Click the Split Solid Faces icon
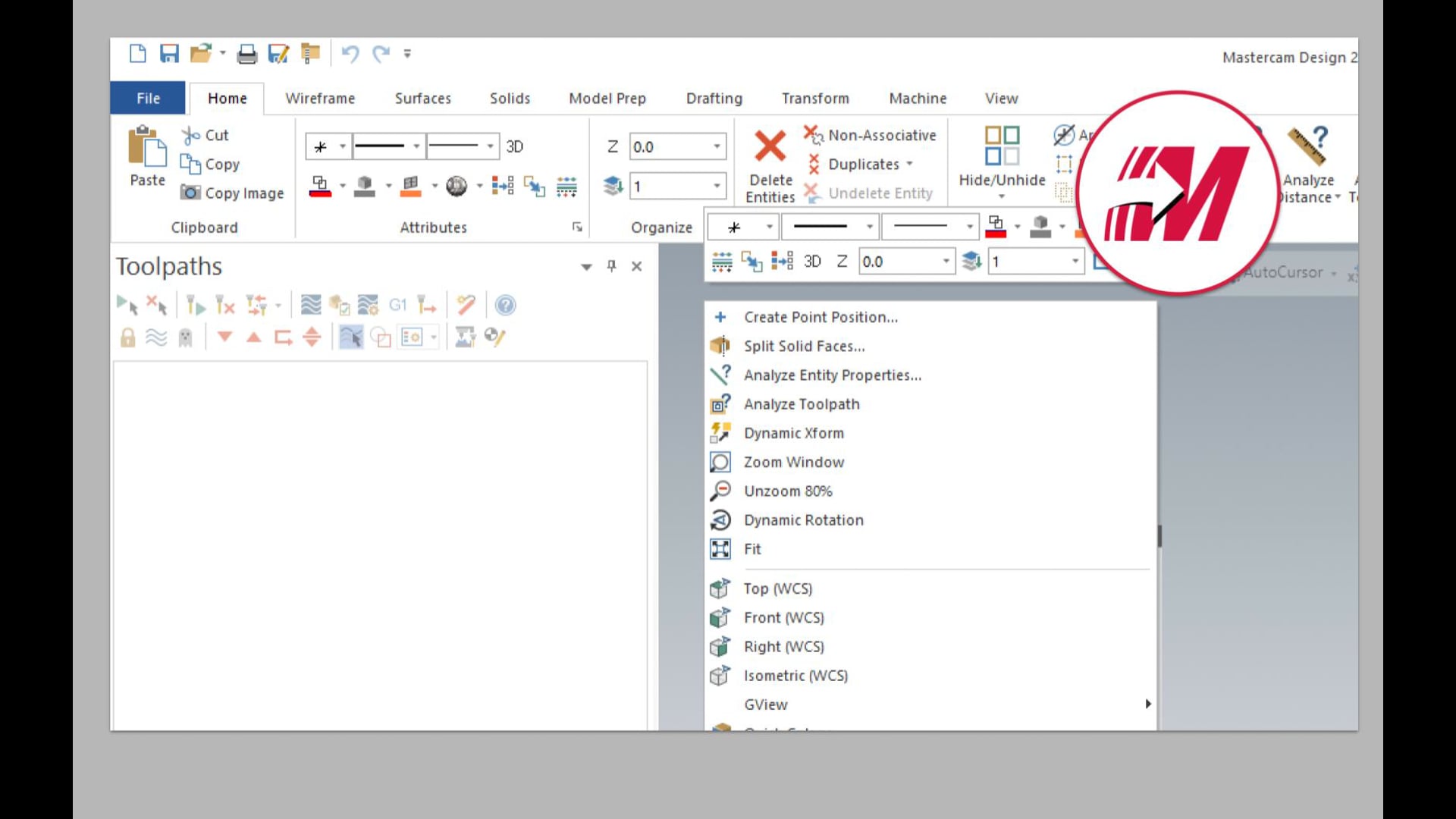 coord(719,345)
